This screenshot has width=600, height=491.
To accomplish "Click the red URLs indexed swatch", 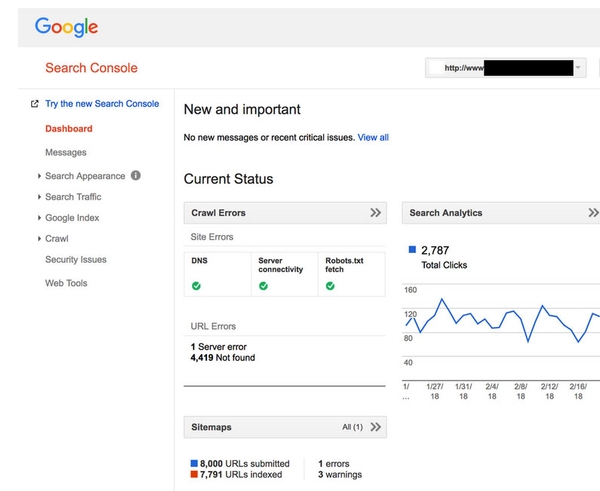I will pyautogui.click(x=194, y=474).
